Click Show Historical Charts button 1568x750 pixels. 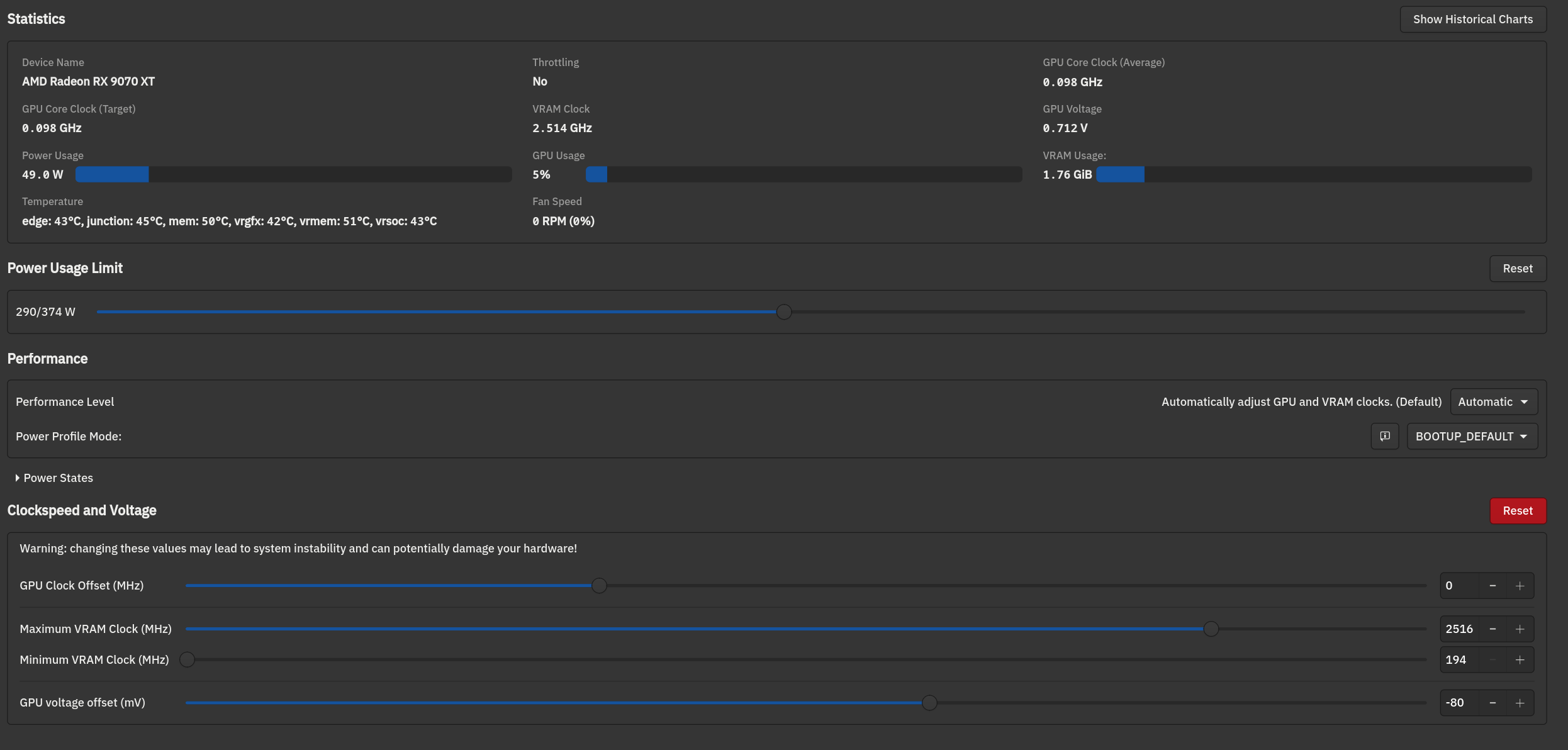pyautogui.click(x=1472, y=20)
